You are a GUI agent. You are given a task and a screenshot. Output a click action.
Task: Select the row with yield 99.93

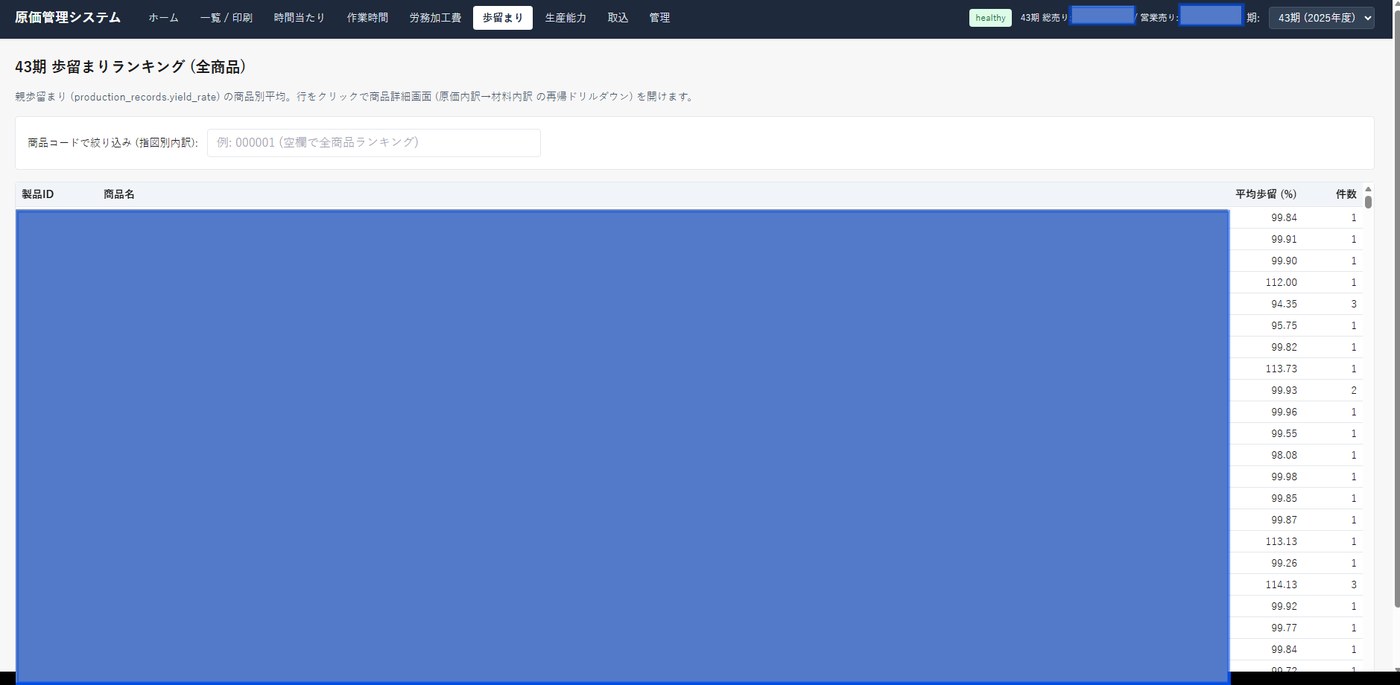point(689,390)
